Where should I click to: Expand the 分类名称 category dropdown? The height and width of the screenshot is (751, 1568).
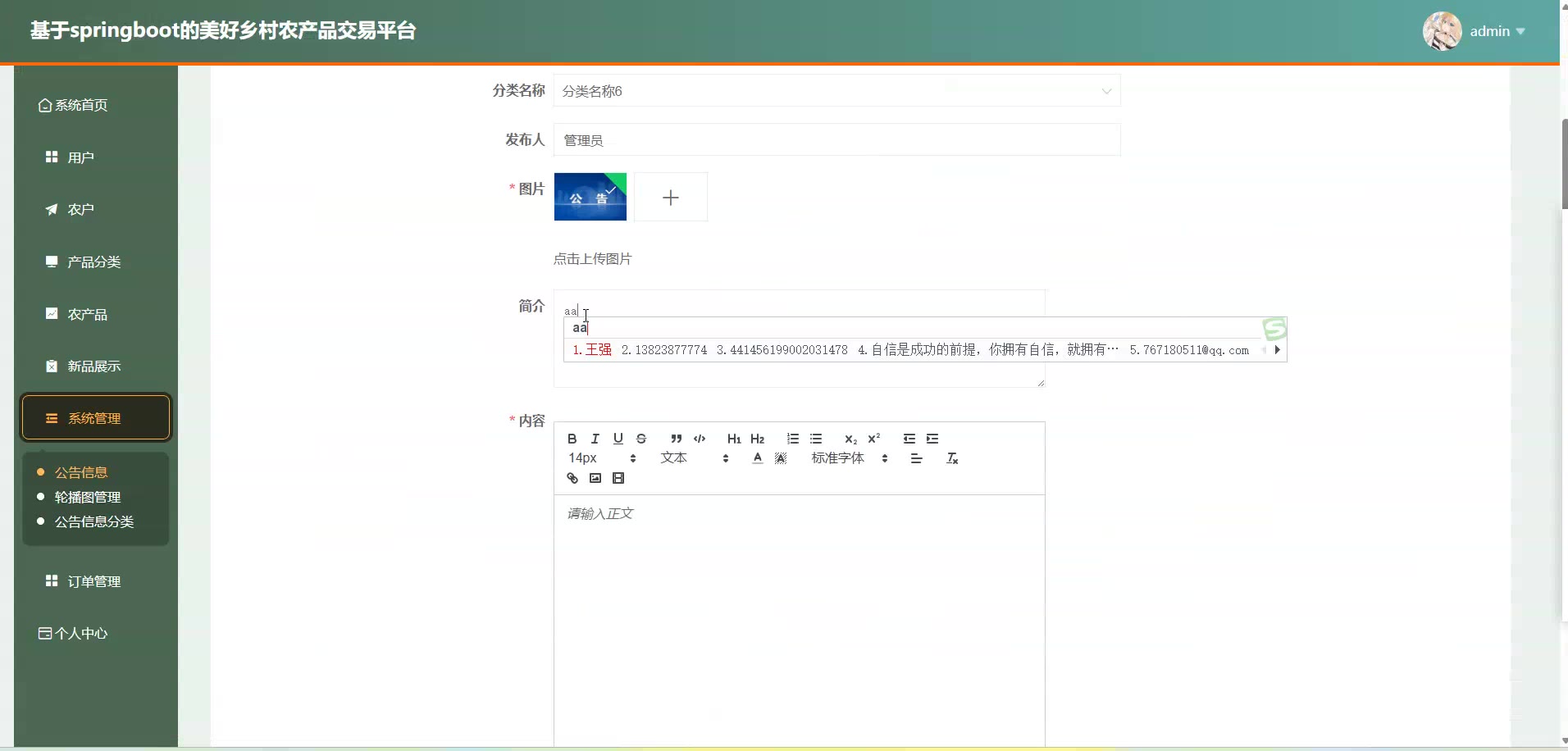click(836, 91)
